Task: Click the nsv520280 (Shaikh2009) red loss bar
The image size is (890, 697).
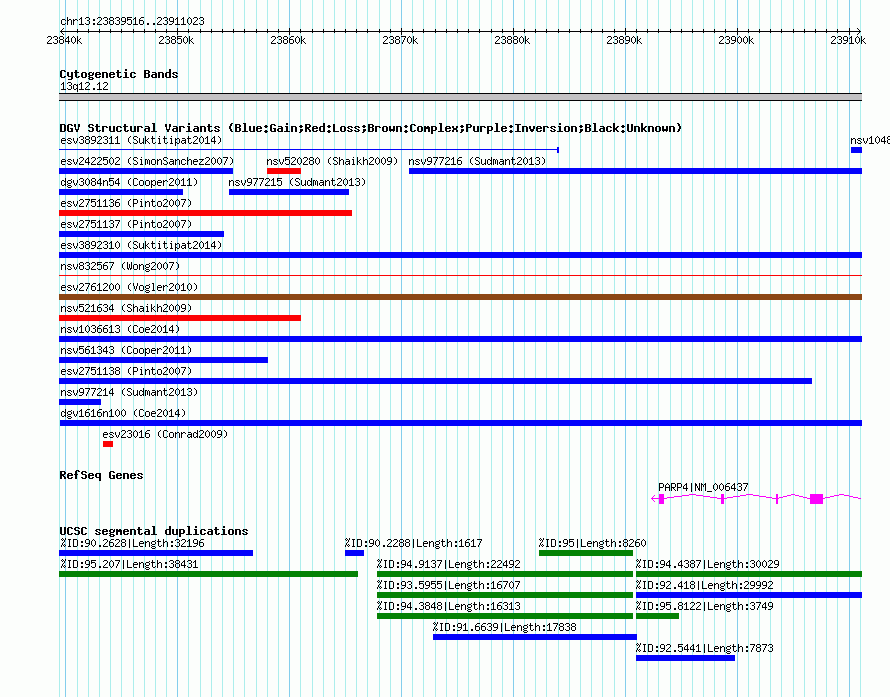Action: tap(284, 171)
